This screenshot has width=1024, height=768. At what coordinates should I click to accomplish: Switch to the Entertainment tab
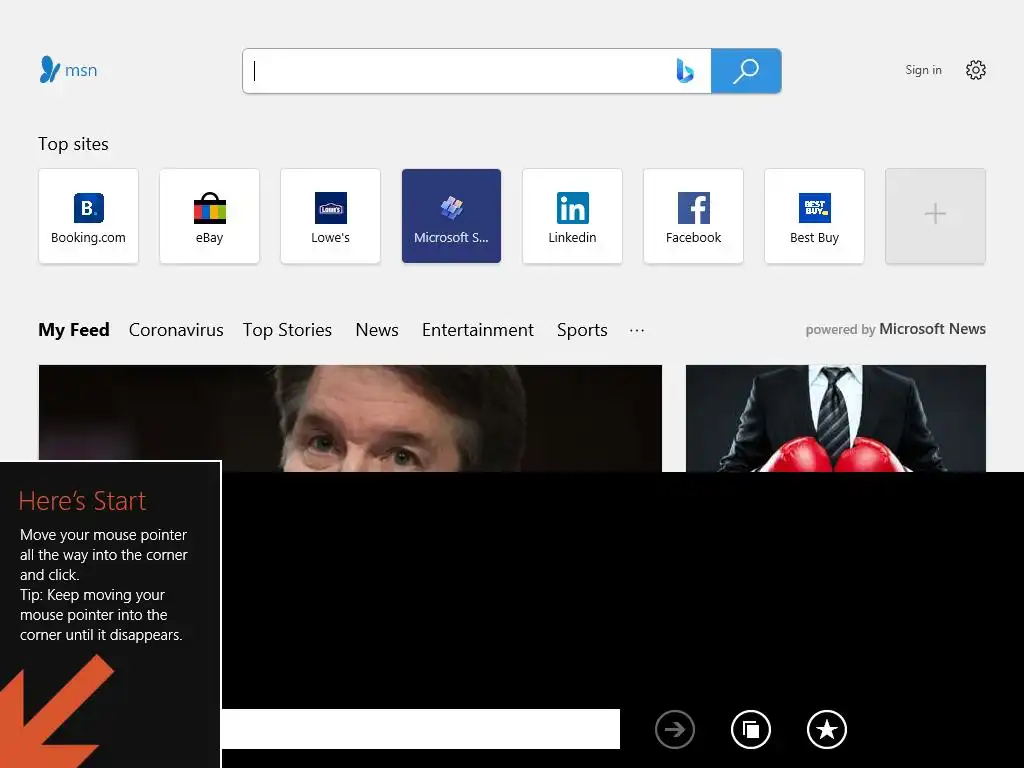pyautogui.click(x=478, y=330)
